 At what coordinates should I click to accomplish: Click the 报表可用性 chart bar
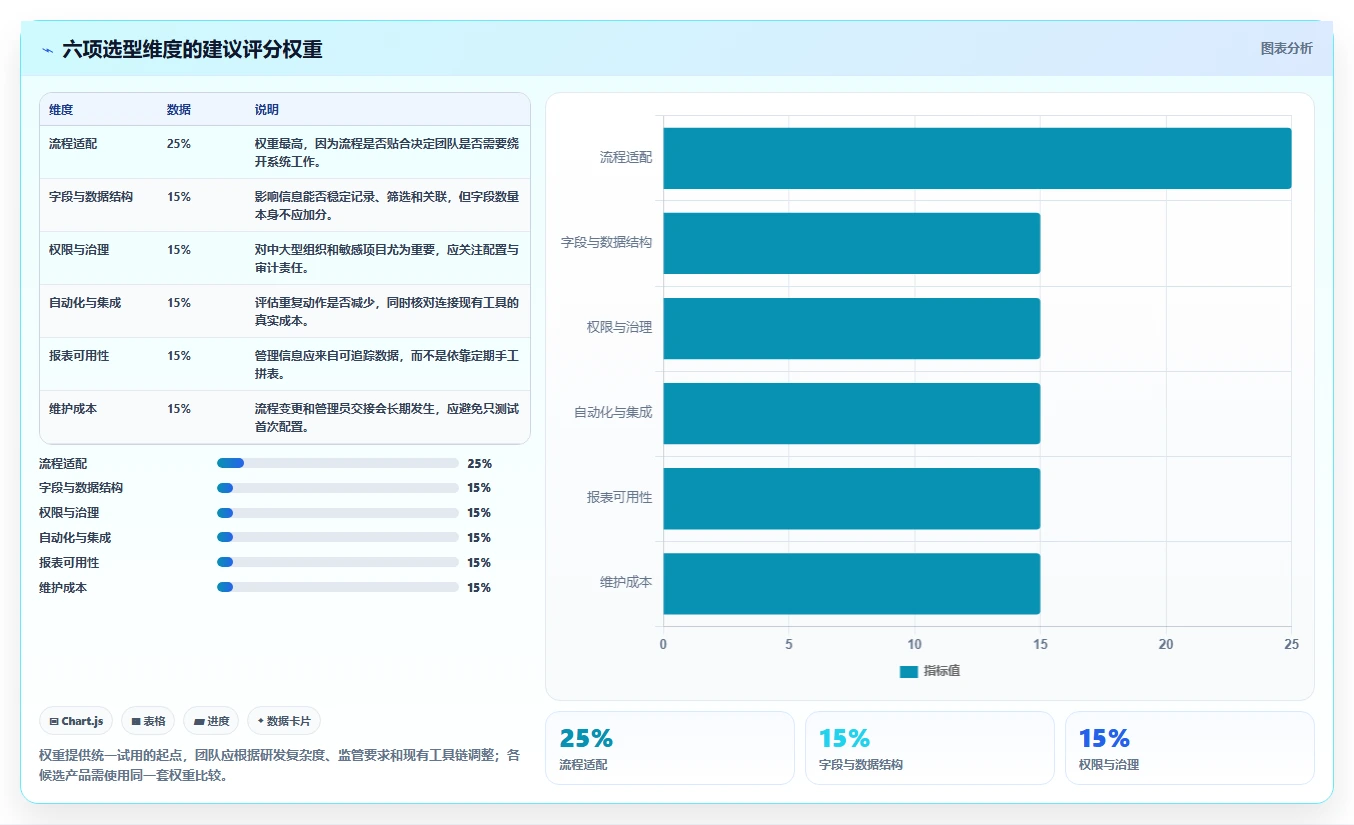tap(852, 498)
